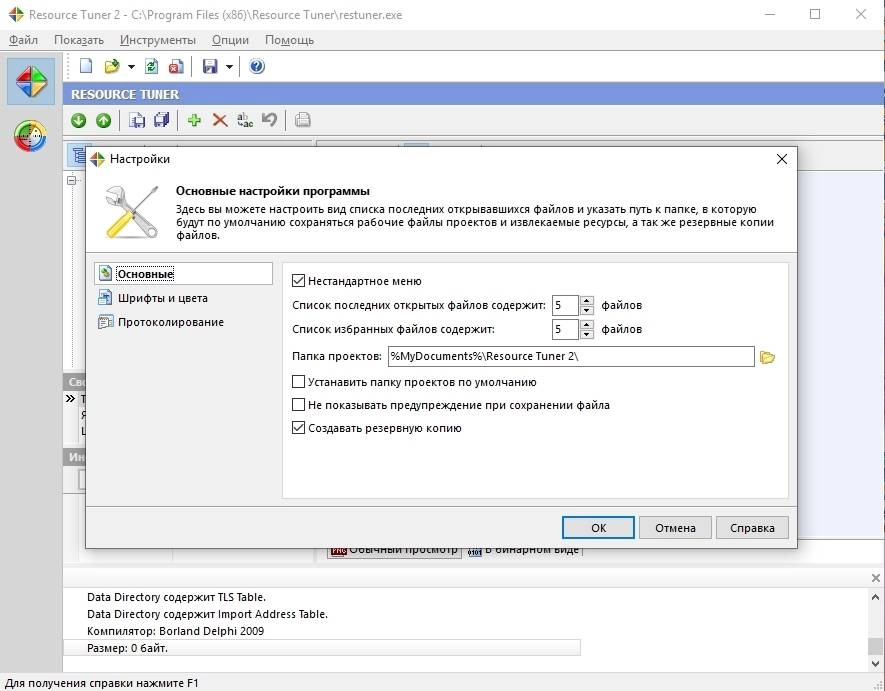Click the Обычный просмотр tab behind dialog
Viewport: 885px width, 691px height.
tap(394, 551)
